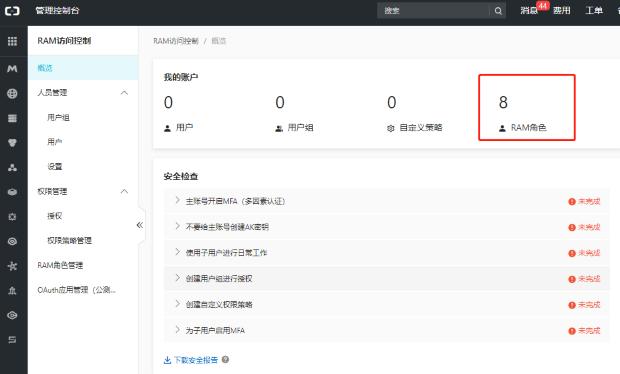
Task: Open the star-shaped icon in left rail
Action: coord(12,266)
